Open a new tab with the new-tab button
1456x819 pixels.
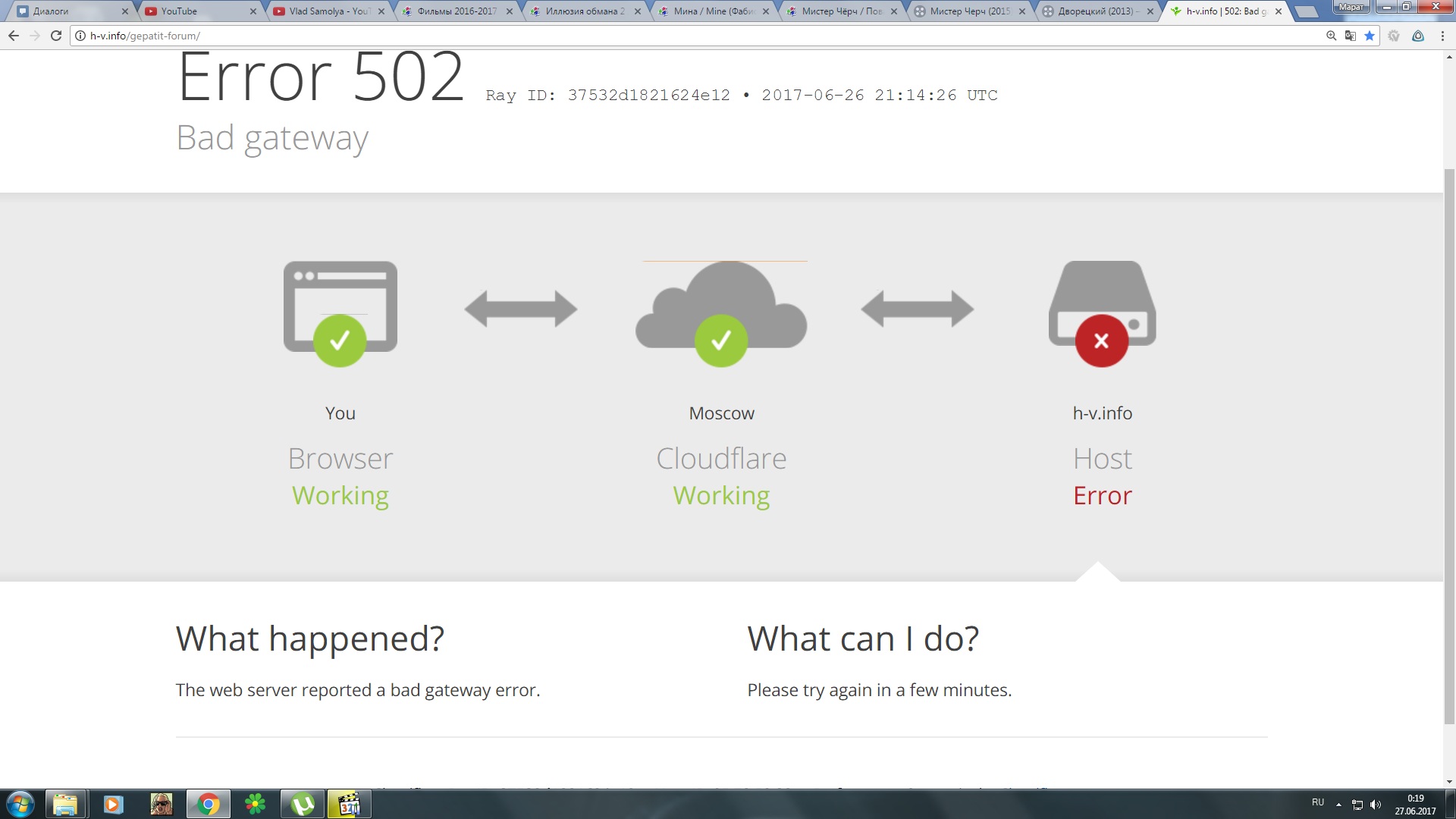[x=1307, y=11]
